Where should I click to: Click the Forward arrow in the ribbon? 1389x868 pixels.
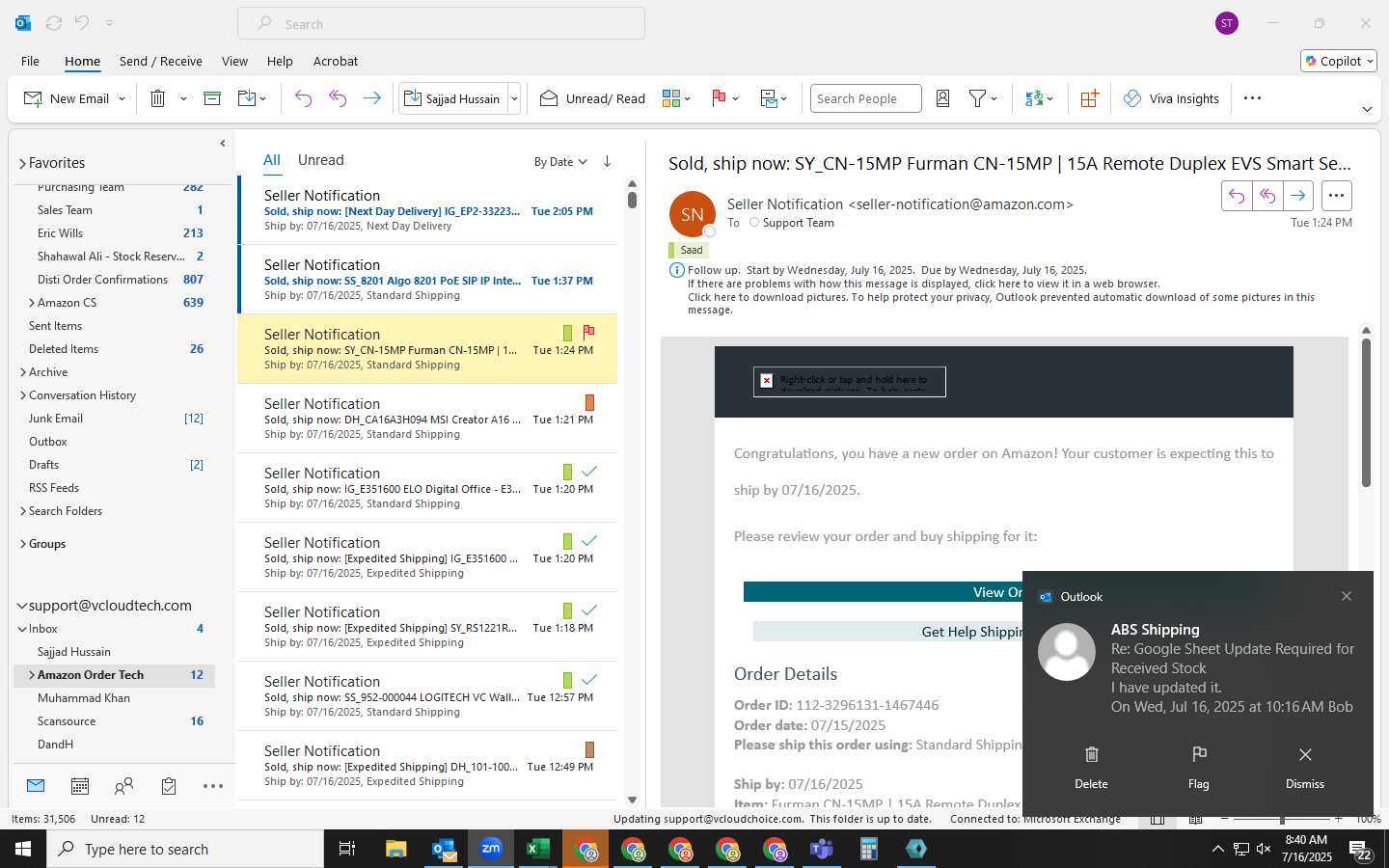pos(371,98)
